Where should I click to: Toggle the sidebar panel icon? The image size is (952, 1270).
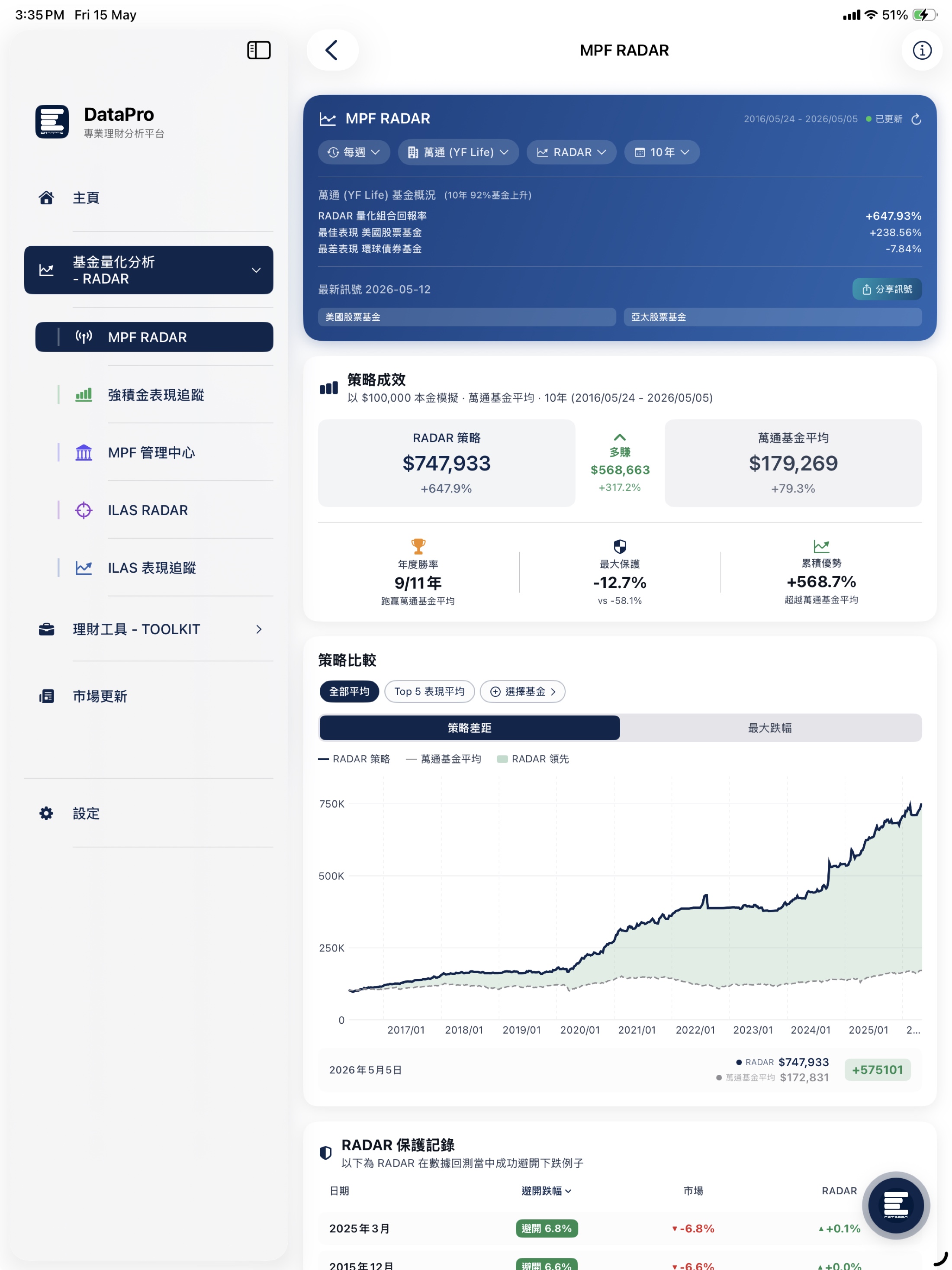(259, 50)
